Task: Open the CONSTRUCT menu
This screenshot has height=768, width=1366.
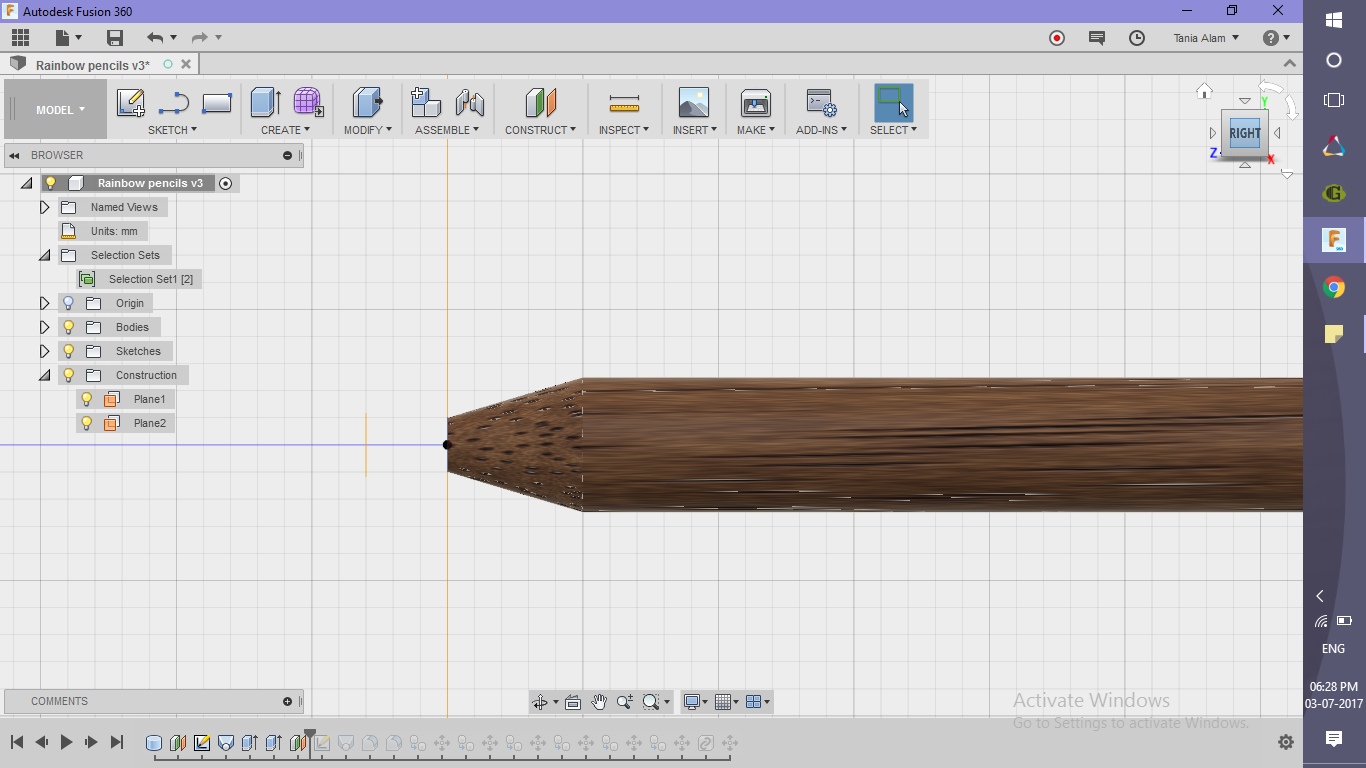Action: 540,130
